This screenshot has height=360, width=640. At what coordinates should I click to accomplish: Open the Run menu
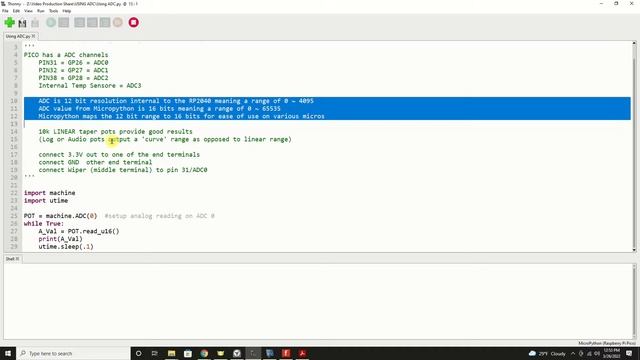41,11
